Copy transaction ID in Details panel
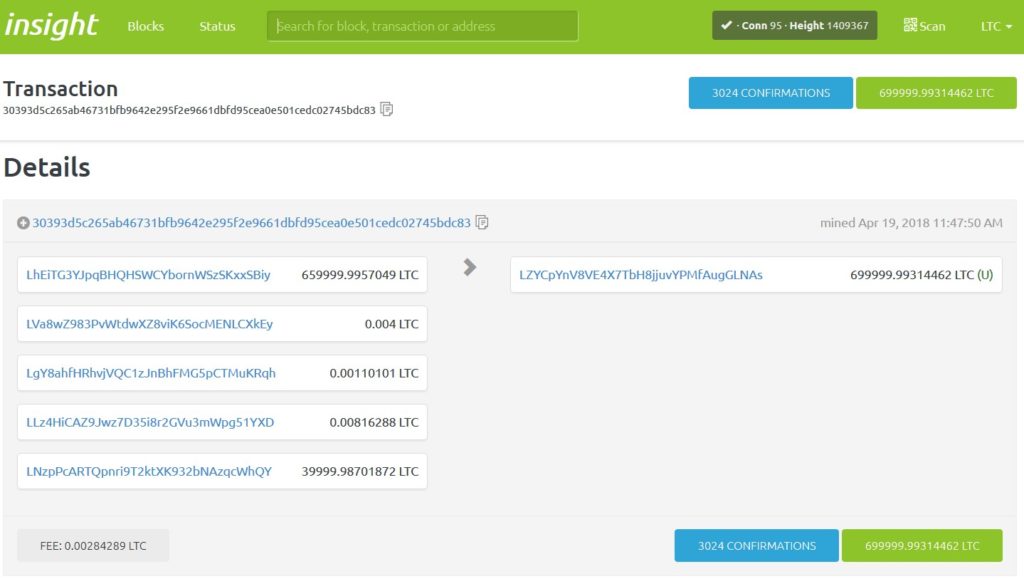The height and width of the screenshot is (579, 1024). (x=482, y=223)
